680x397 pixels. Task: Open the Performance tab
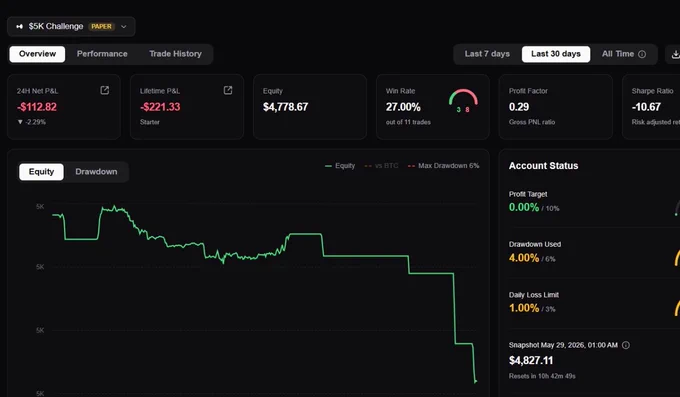click(x=102, y=54)
